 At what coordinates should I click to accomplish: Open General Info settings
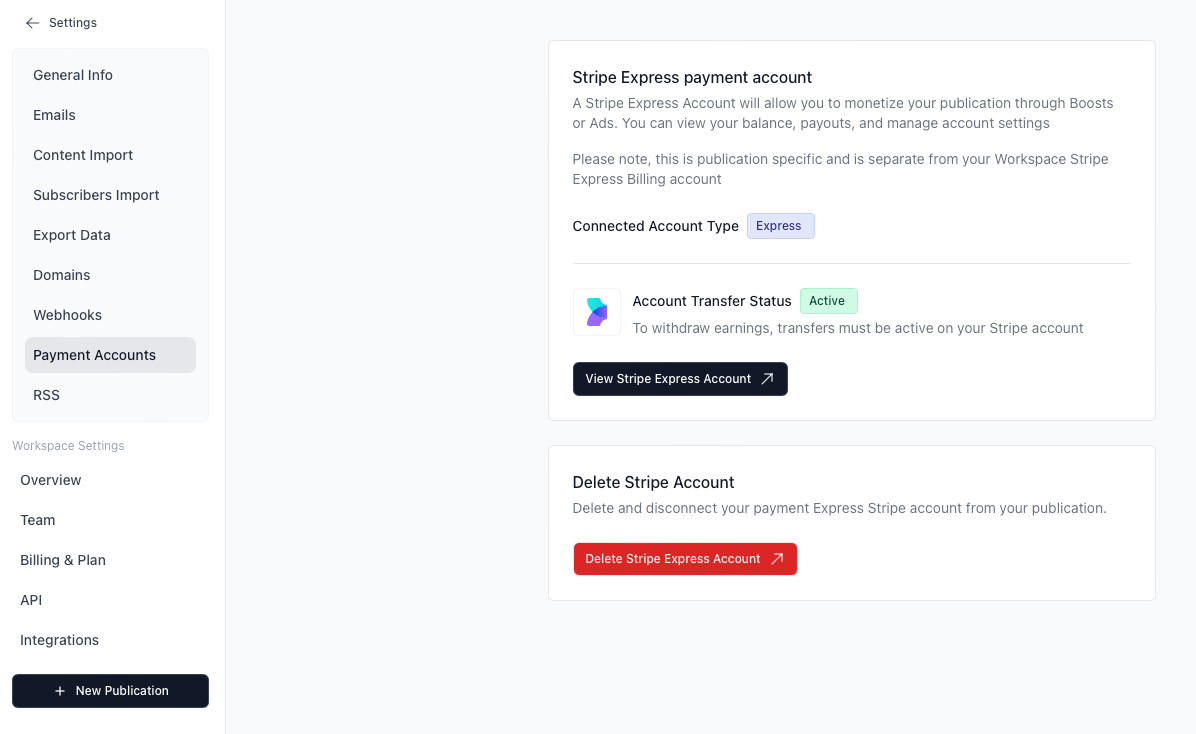click(73, 75)
